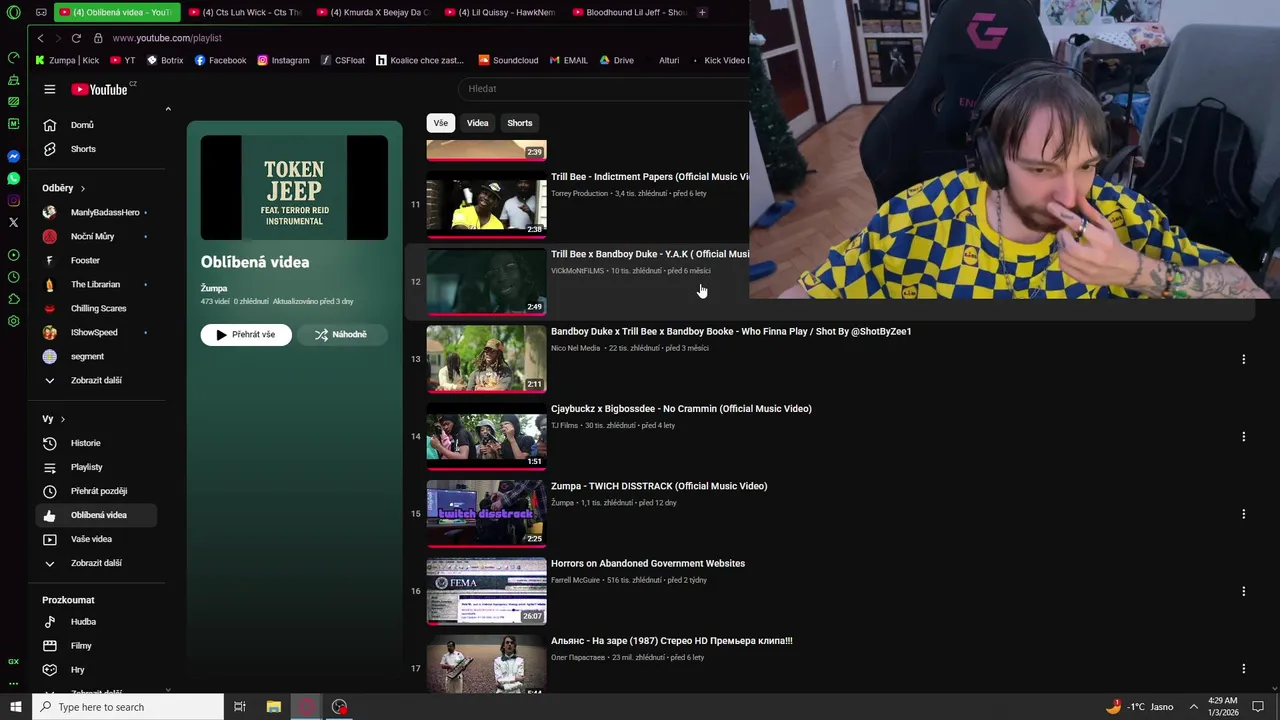Select the Shorts filter chip
1280x720 pixels.
click(x=520, y=123)
